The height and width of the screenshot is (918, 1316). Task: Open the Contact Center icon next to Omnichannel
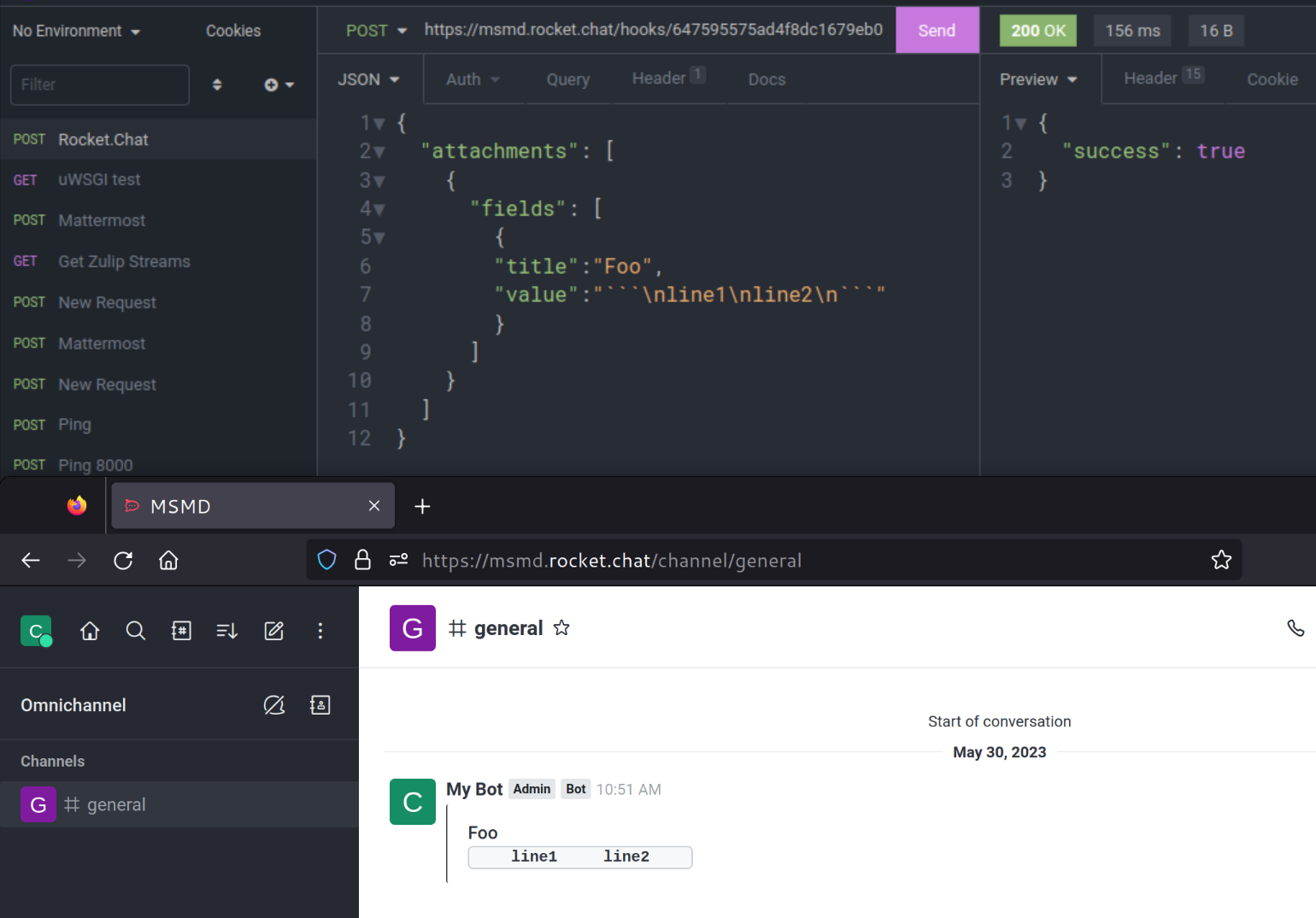(x=320, y=704)
